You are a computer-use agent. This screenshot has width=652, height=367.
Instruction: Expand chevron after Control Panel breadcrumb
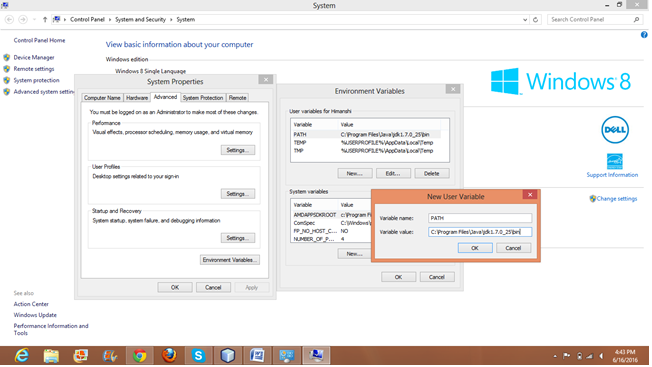click(x=110, y=20)
